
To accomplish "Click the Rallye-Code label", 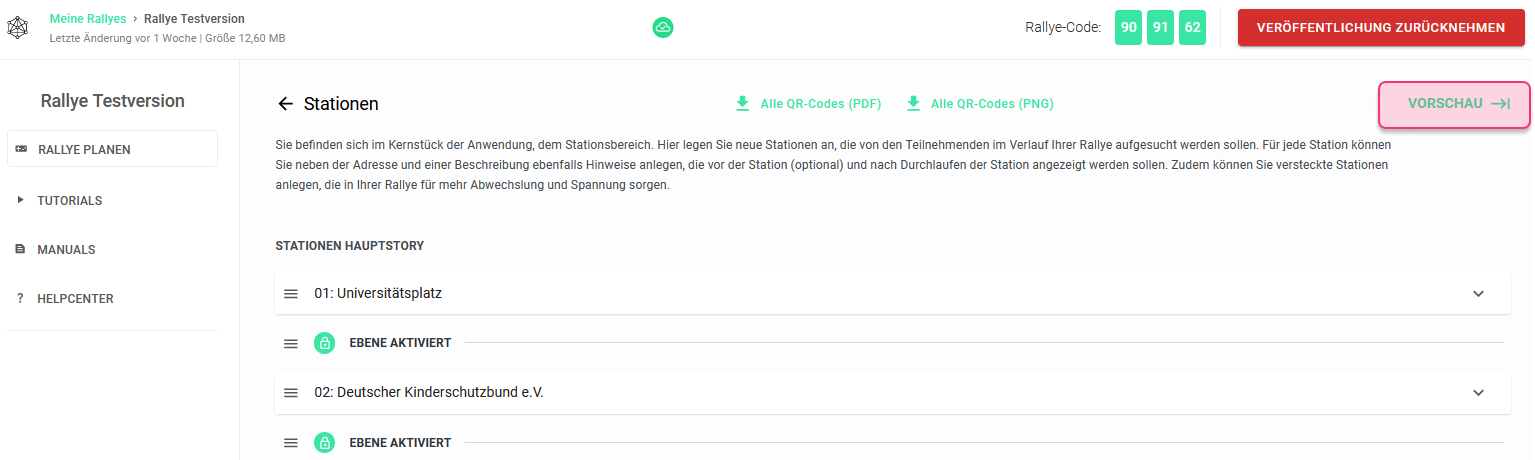I will [x=1063, y=28].
